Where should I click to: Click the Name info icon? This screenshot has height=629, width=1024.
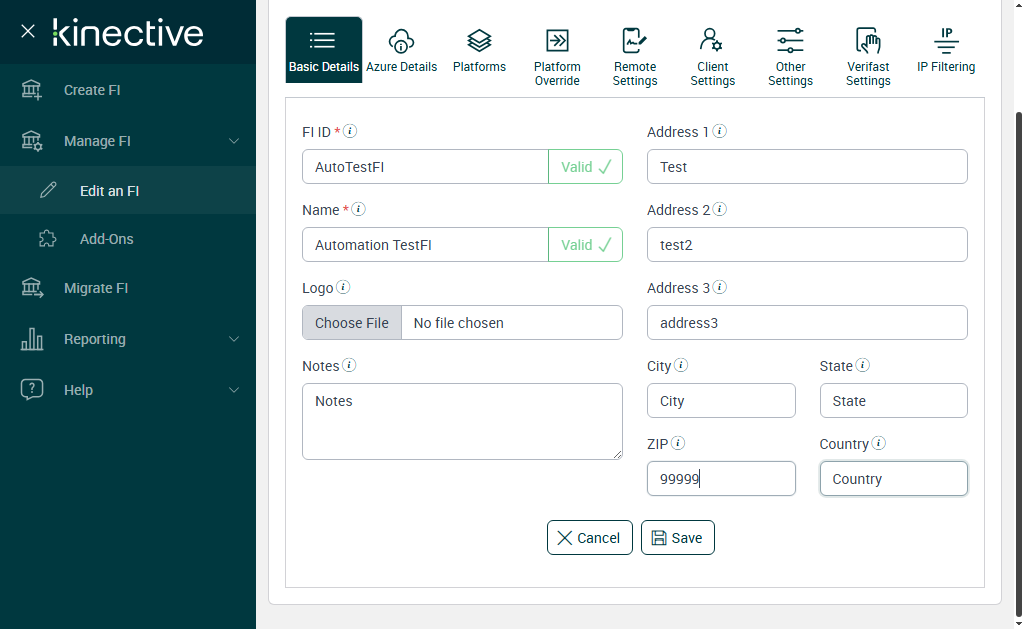click(x=359, y=209)
